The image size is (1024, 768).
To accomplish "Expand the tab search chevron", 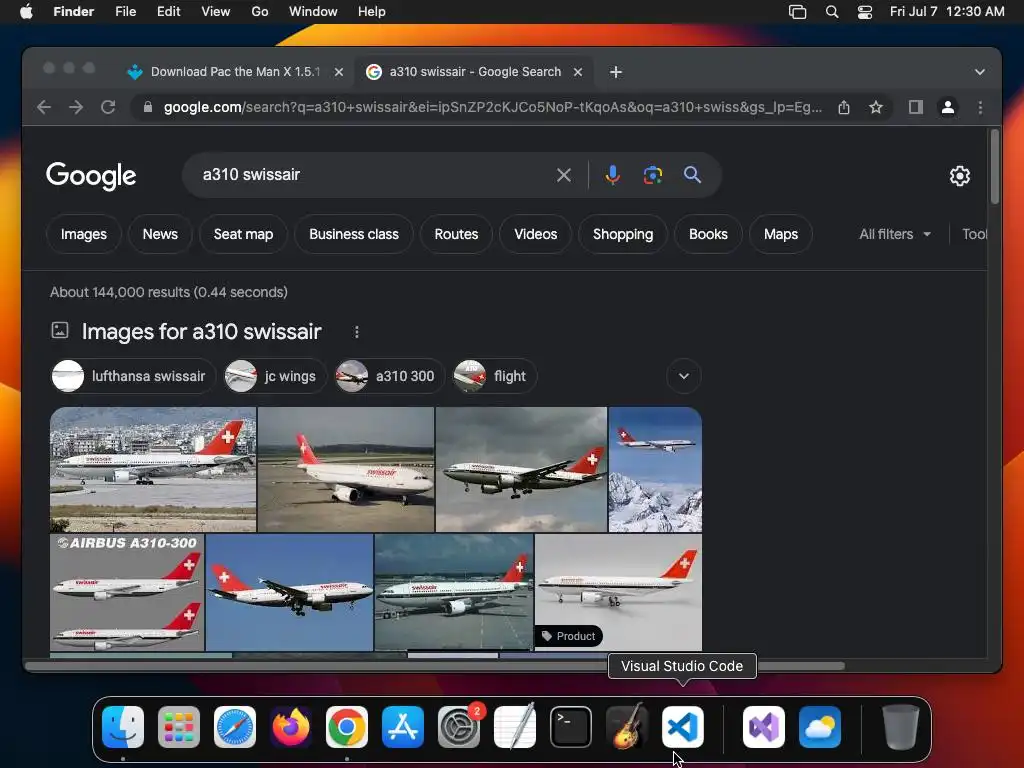I will coord(980,72).
